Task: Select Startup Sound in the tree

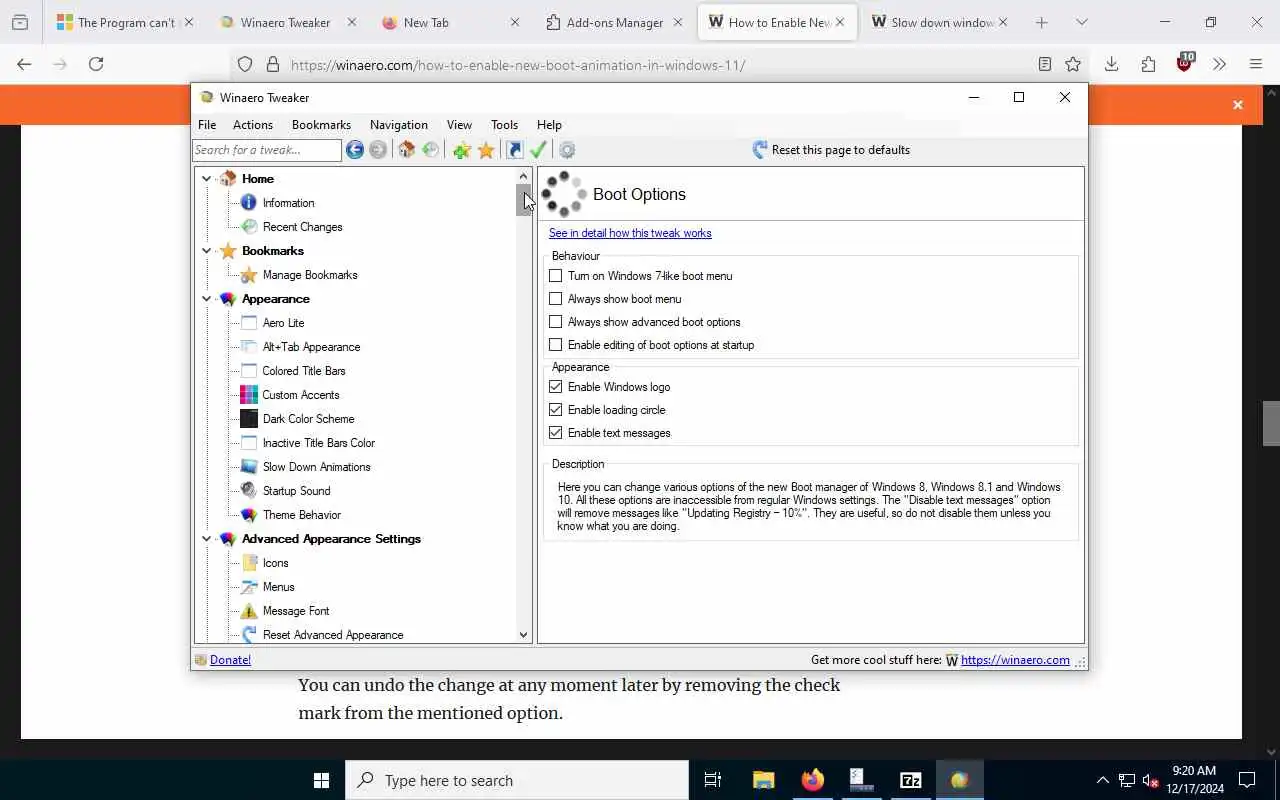Action: pyautogui.click(x=296, y=491)
